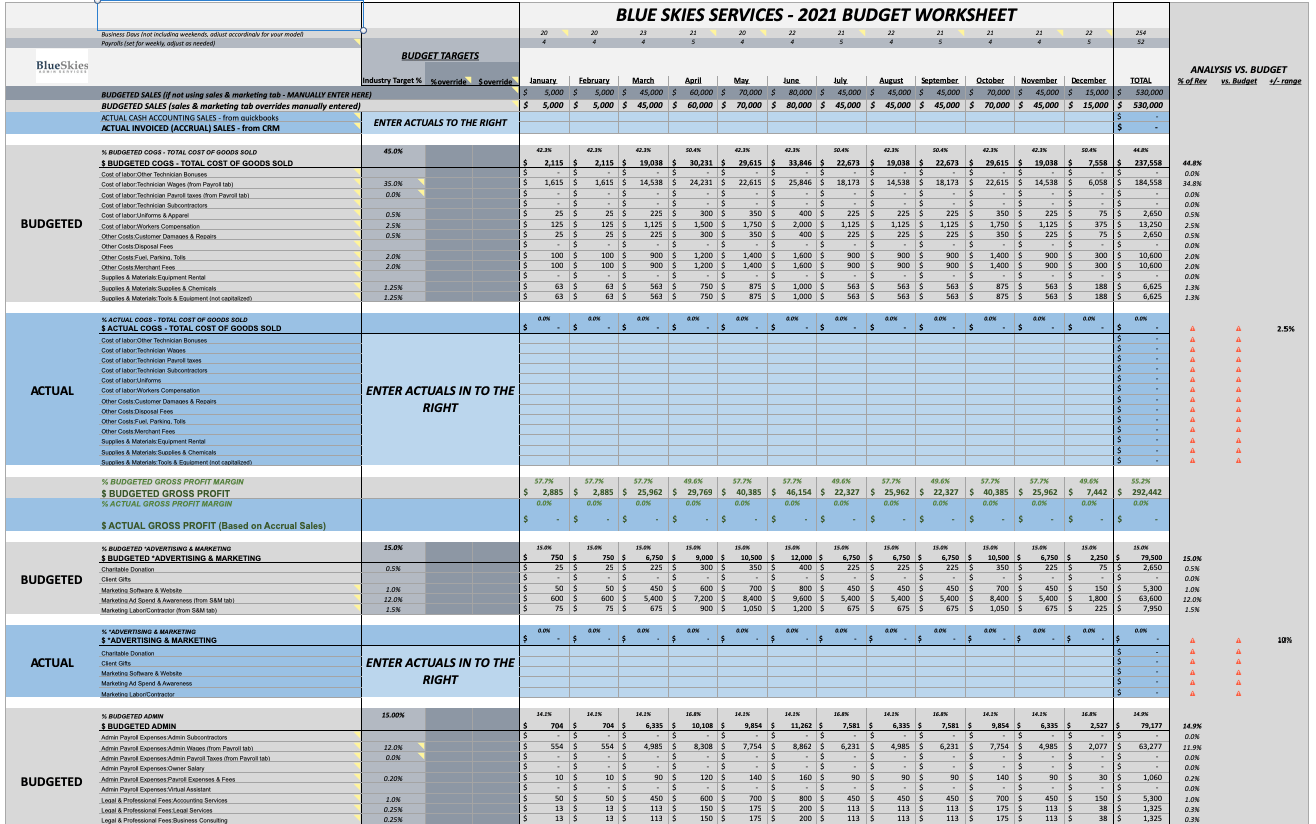Screen dimensions: 1316x824
Task: Select the 15.00% admin industry target cell
Action: point(393,715)
